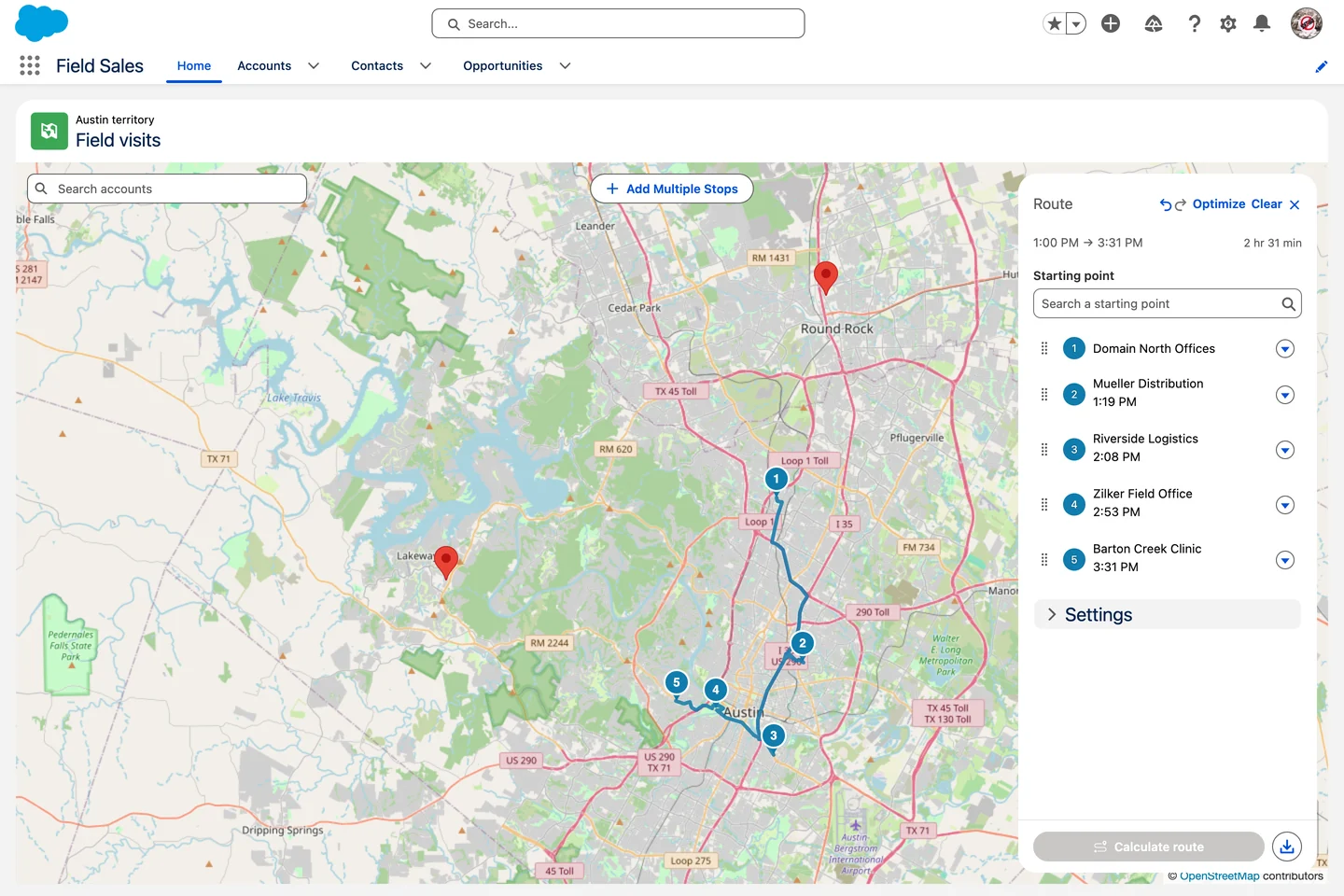This screenshot has height=896, width=1344.
Task: Click the Calculate route button
Action: tap(1149, 847)
